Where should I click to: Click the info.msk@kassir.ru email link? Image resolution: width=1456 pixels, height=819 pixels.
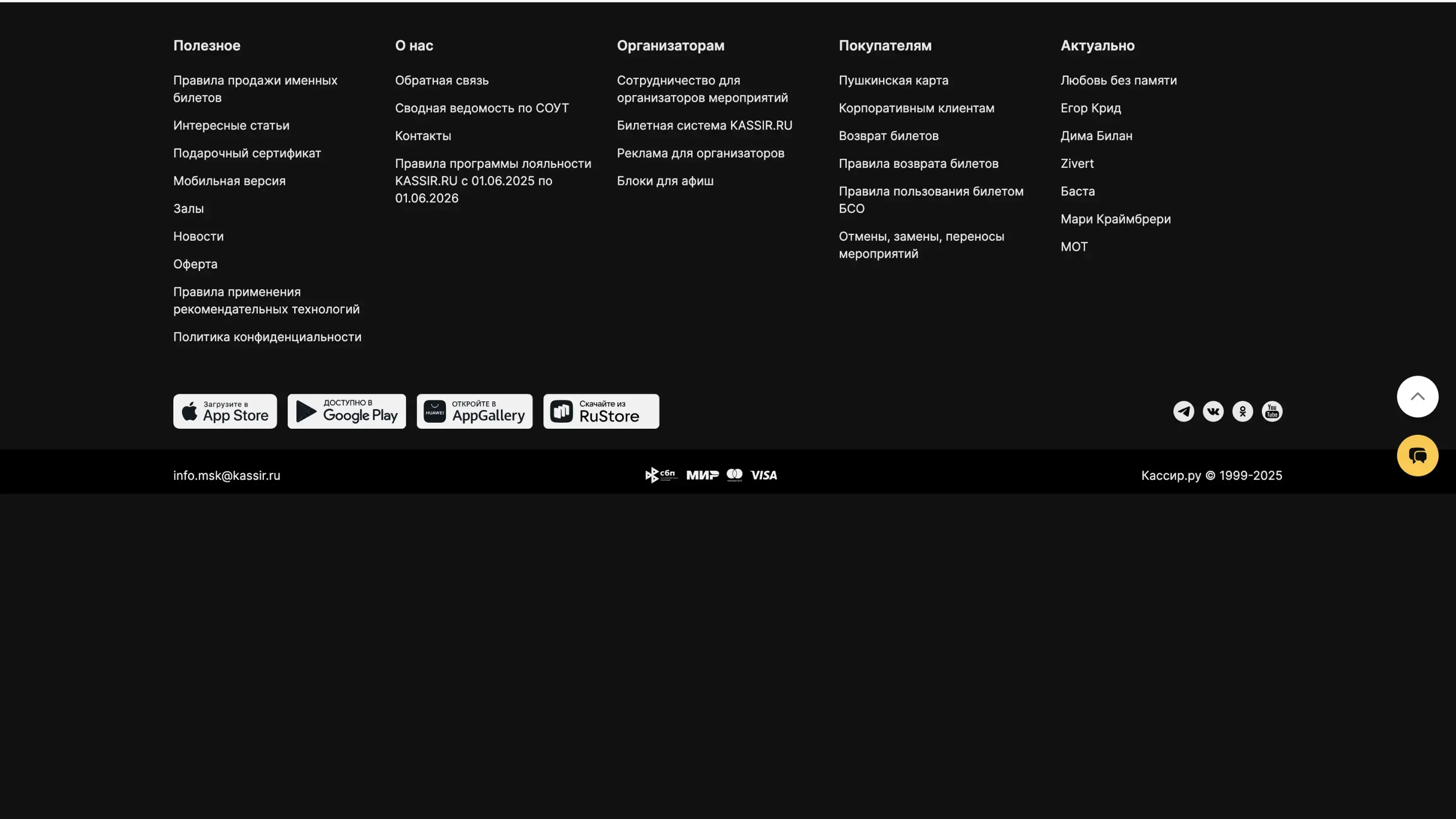coord(226,476)
